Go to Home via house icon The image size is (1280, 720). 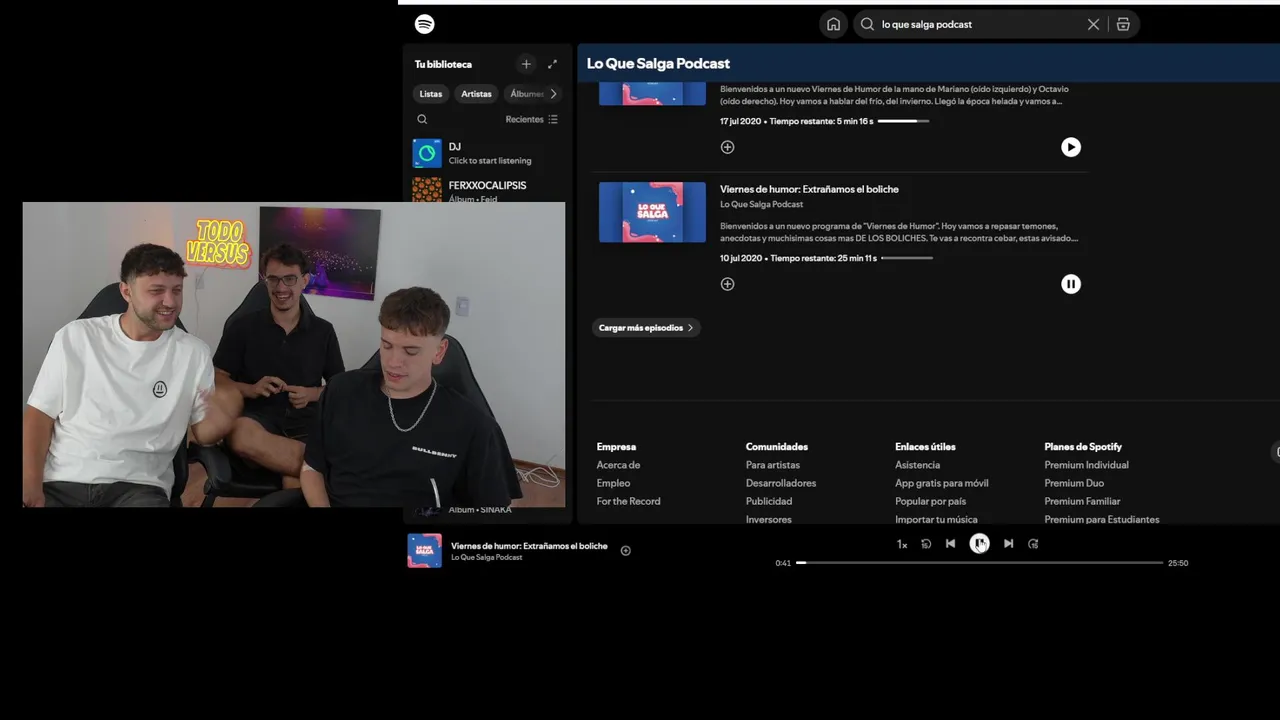coord(833,24)
